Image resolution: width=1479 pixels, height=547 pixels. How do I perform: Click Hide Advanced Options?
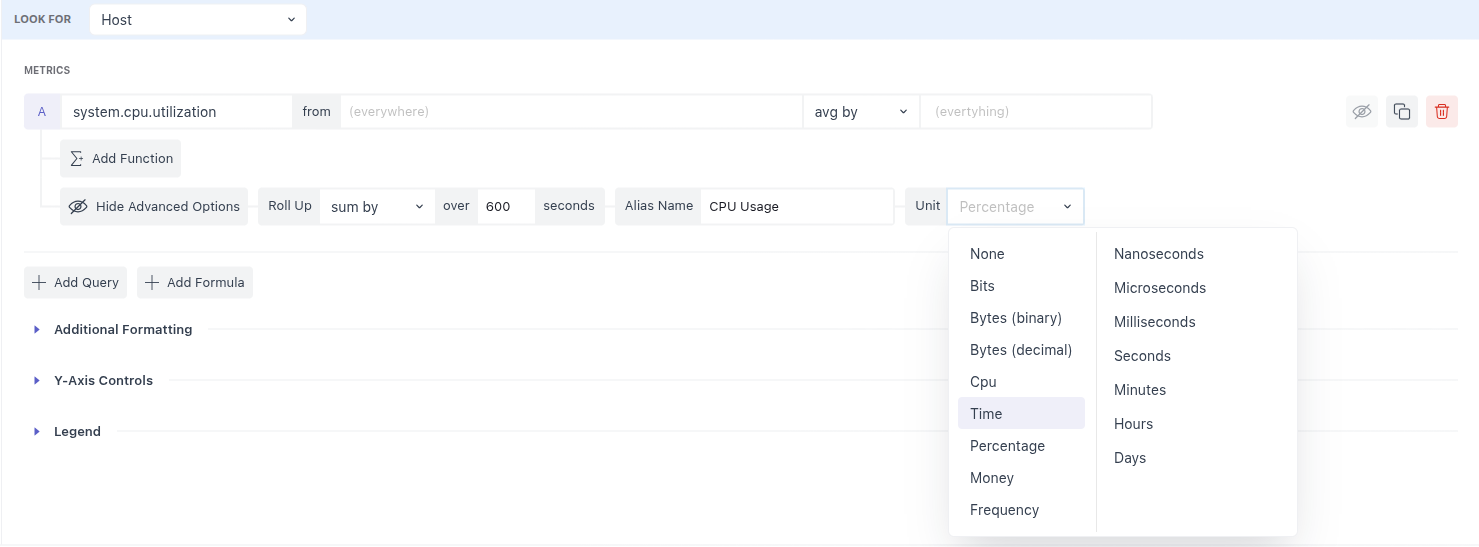point(154,206)
